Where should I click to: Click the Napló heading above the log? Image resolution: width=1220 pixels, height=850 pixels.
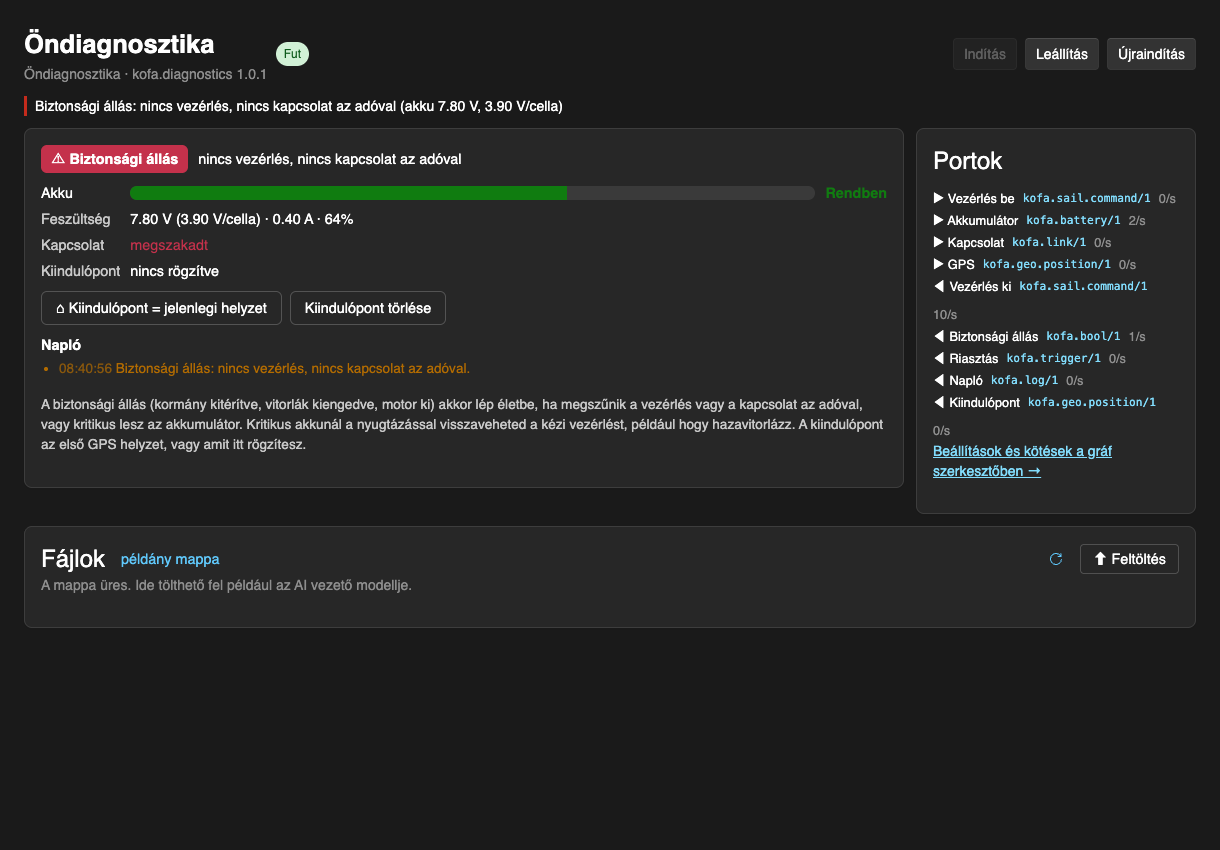click(x=61, y=345)
